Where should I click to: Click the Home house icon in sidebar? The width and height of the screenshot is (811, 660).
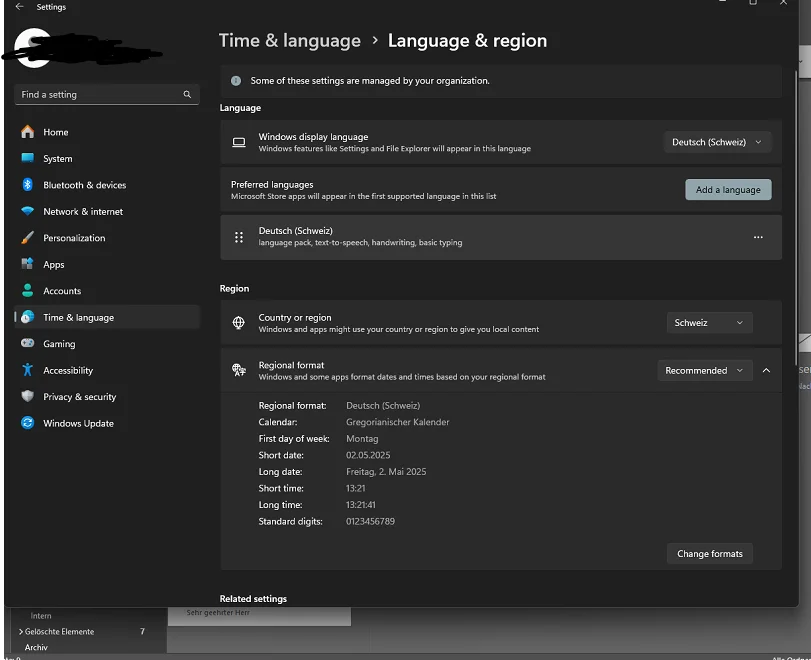tap(28, 132)
